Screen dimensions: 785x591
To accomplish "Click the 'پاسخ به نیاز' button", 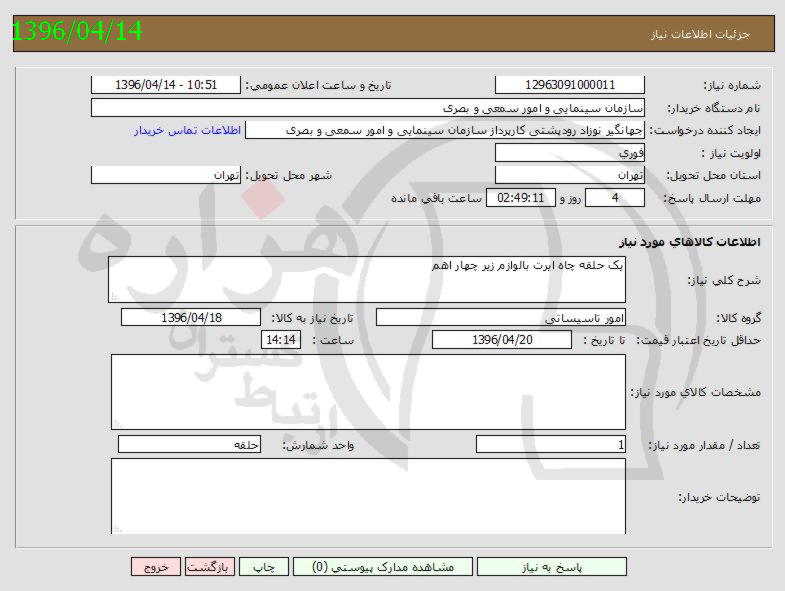I will [551, 567].
